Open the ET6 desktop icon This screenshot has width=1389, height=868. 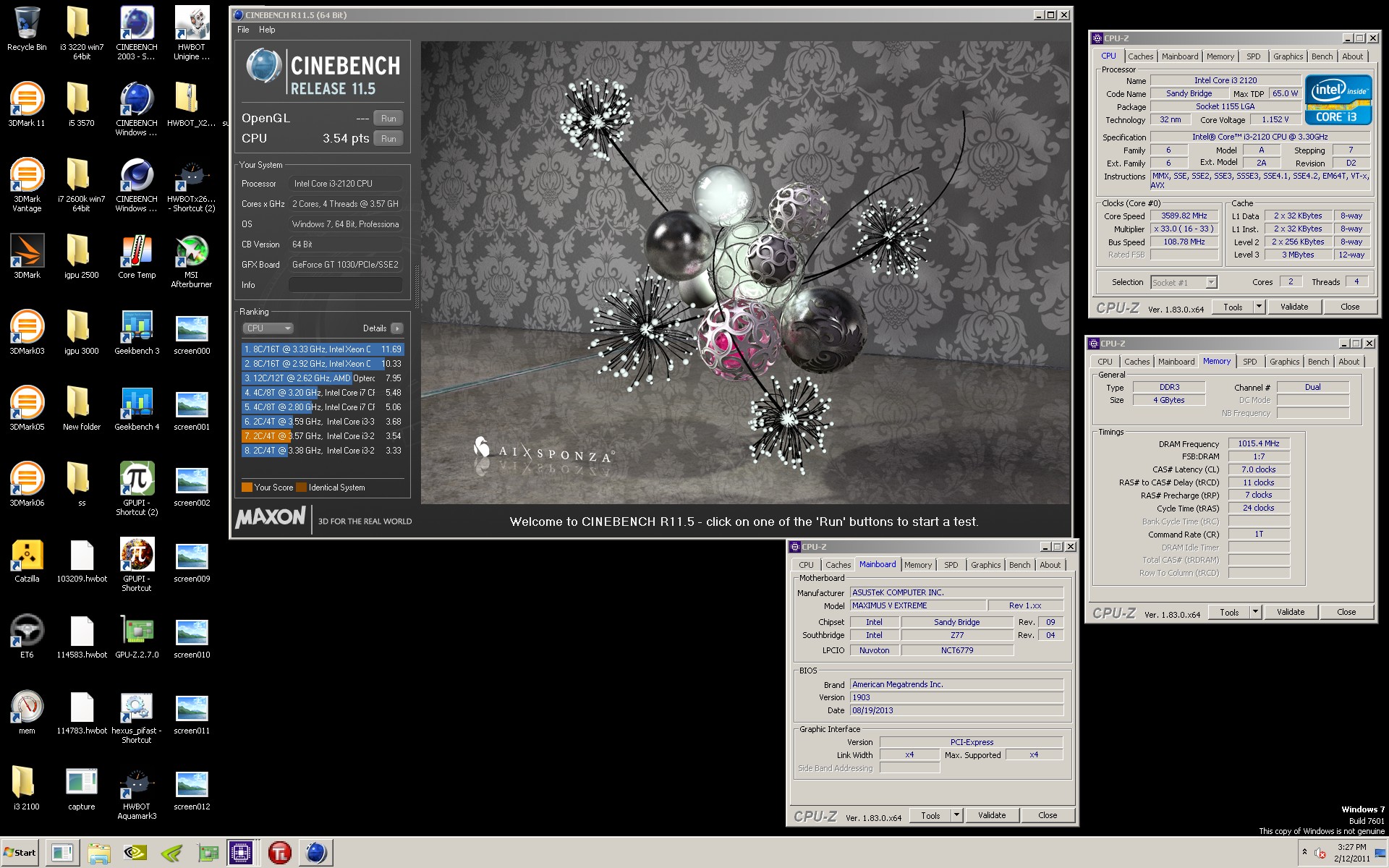click(x=27, y=637)
